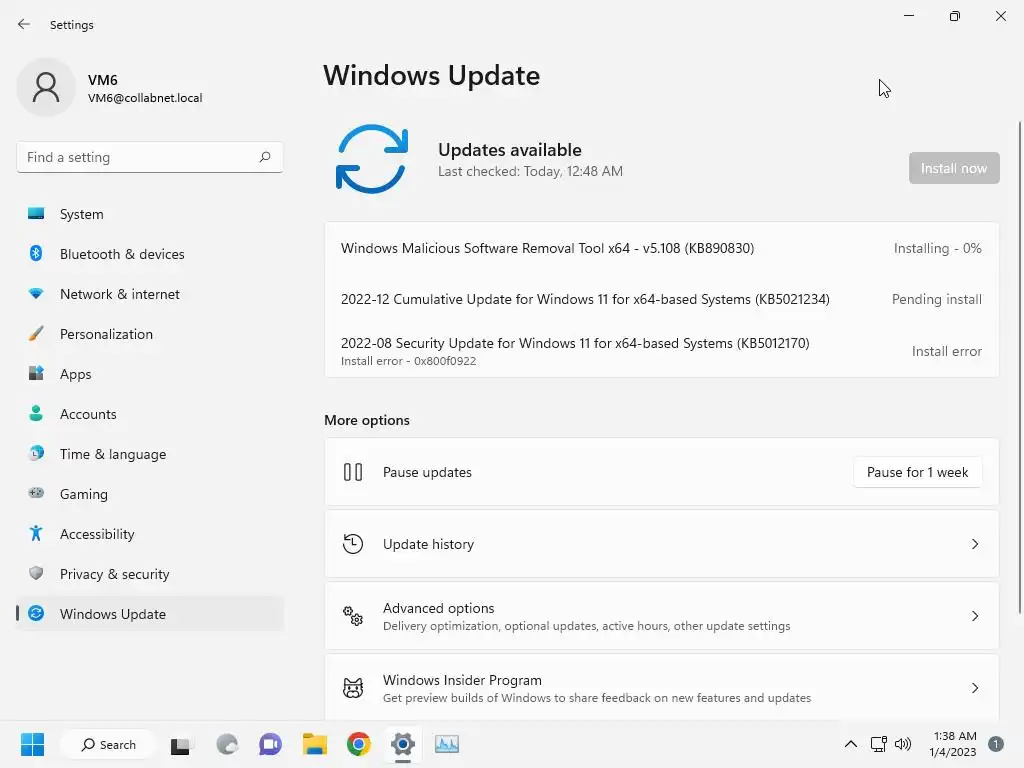Click the Pause updates pause icon
The height and width of the screenshot is (768, 1024).
pyautogui.click(x=353, y=472)
